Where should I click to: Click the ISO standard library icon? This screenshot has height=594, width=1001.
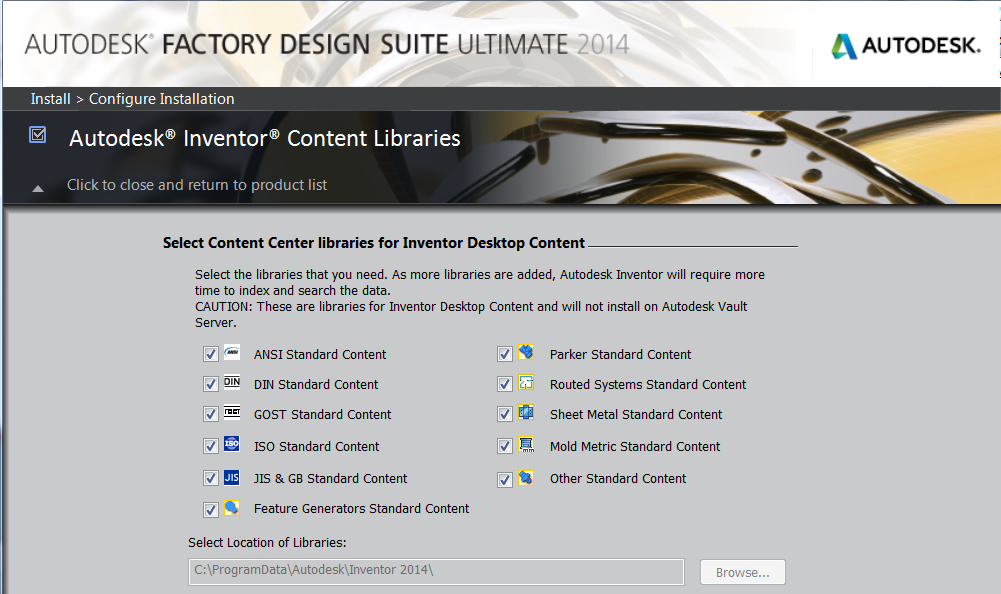[230, 446]
